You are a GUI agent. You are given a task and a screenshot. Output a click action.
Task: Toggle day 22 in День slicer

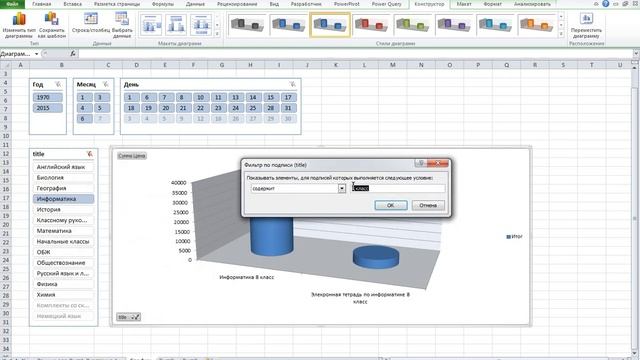[x=200, y=108]
